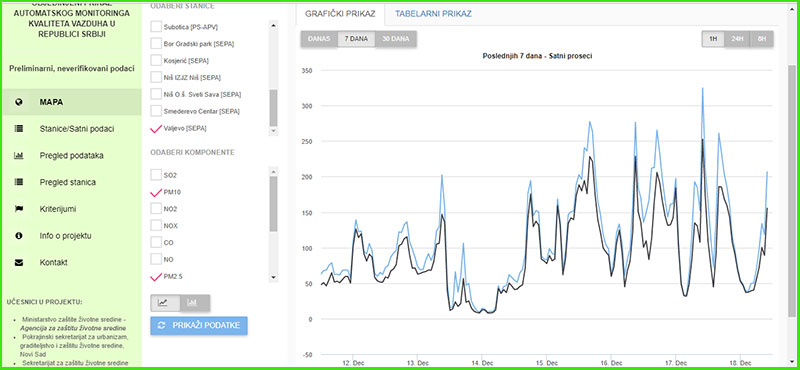Viewport: 800px width, 370px height.
Task: Select the bar chart type icon
Action: 195,303
